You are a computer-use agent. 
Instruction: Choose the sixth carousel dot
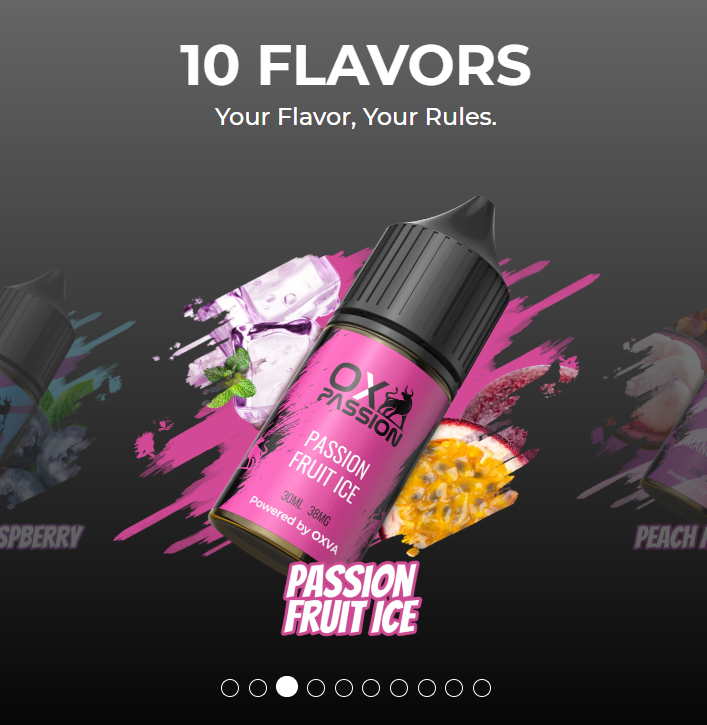click(371, 688)
